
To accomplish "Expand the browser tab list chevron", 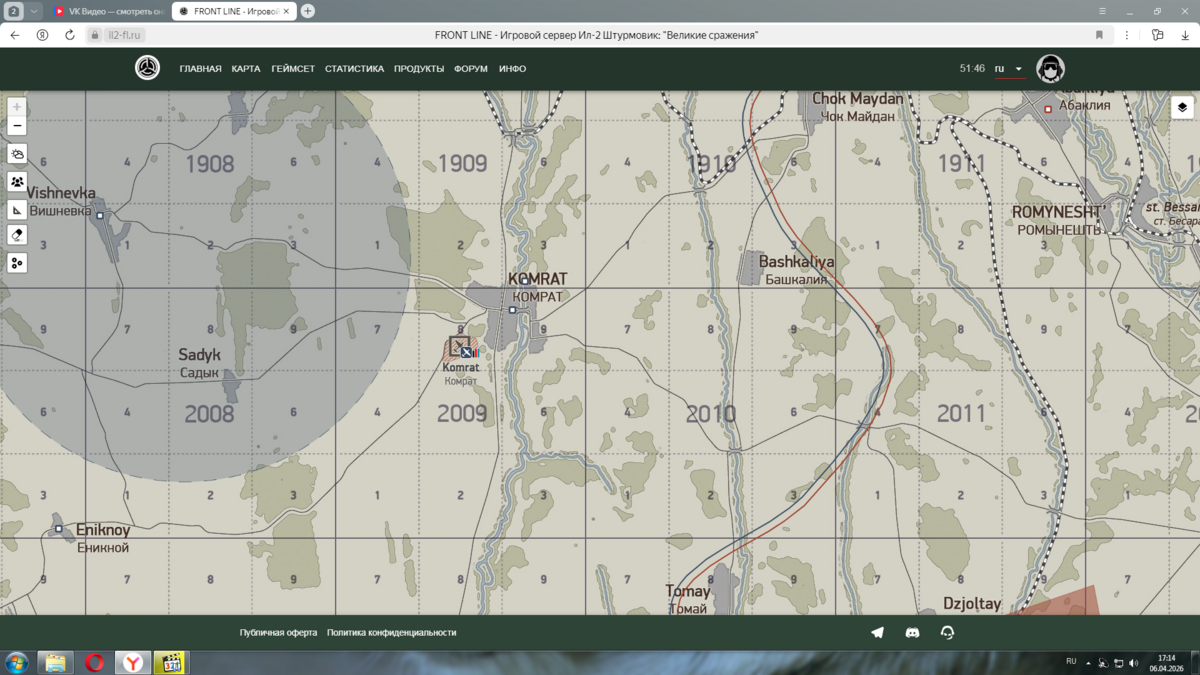I will pos(34,11).
